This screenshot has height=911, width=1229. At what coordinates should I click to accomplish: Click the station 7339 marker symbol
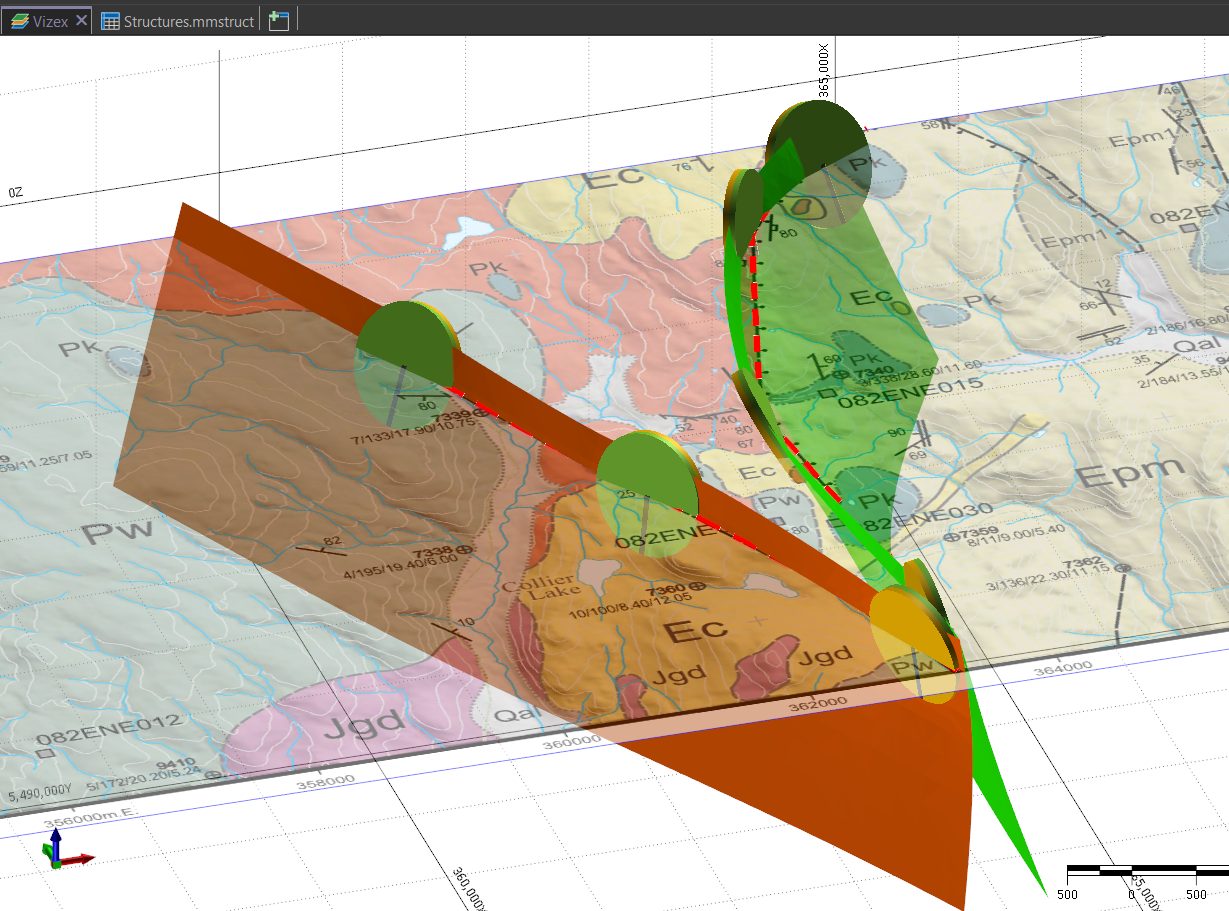[x=479, y=414]
